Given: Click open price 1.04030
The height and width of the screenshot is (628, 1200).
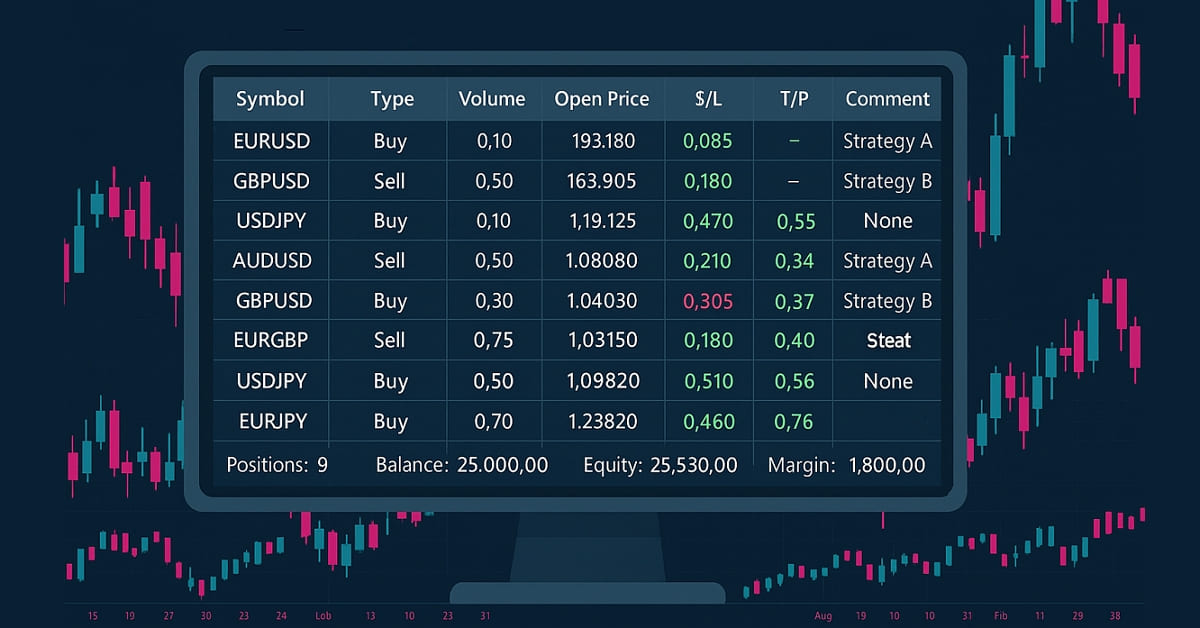Looking at the screenshot, I should pyautogui.click(x=602, y=301).
